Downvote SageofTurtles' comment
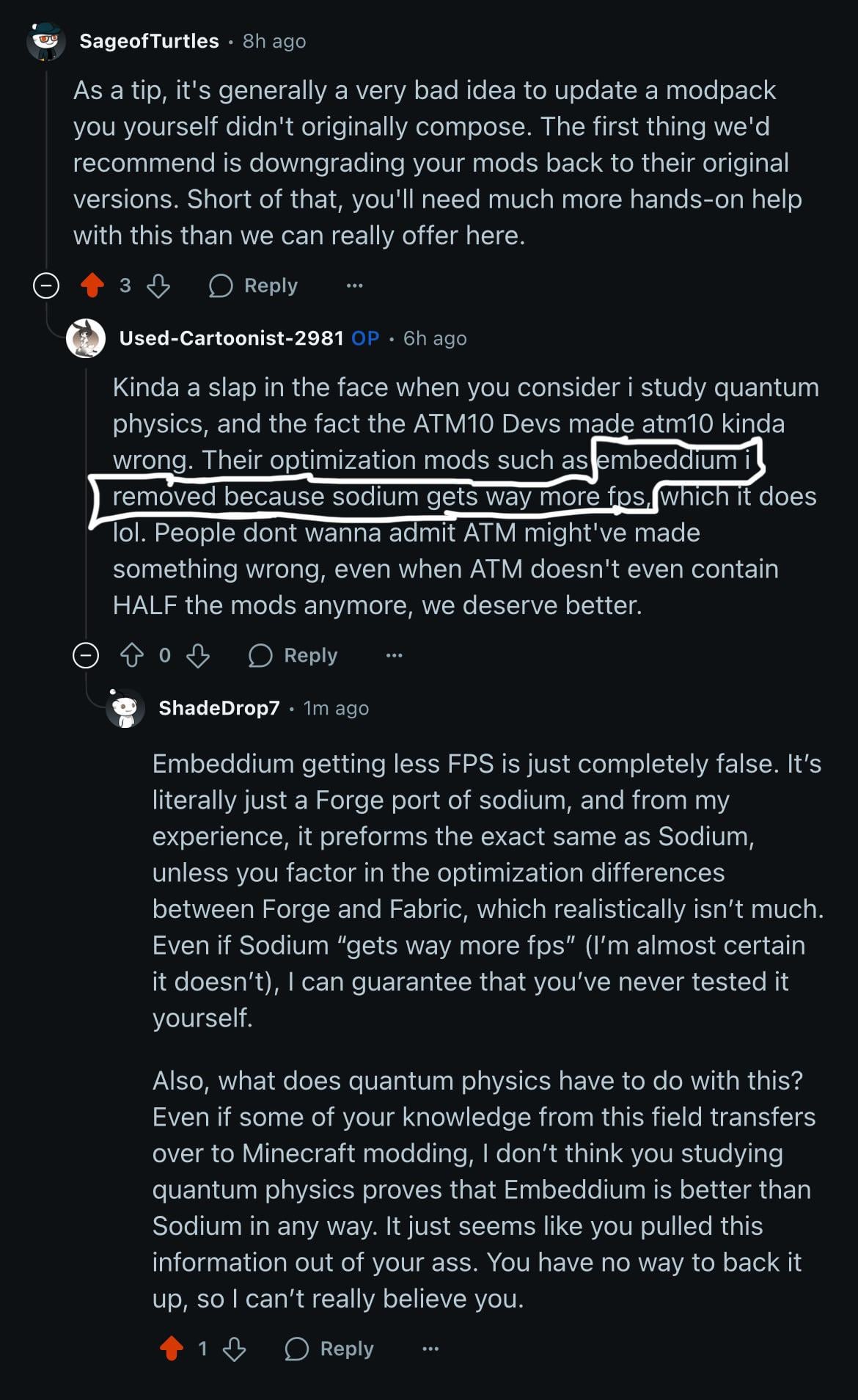 pyautogui.click(x=158, y=285)
